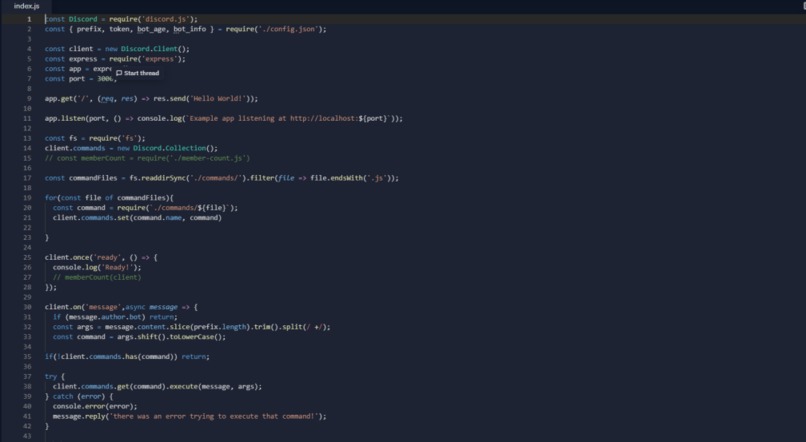Click the message.reply error string line

[190, 416]
